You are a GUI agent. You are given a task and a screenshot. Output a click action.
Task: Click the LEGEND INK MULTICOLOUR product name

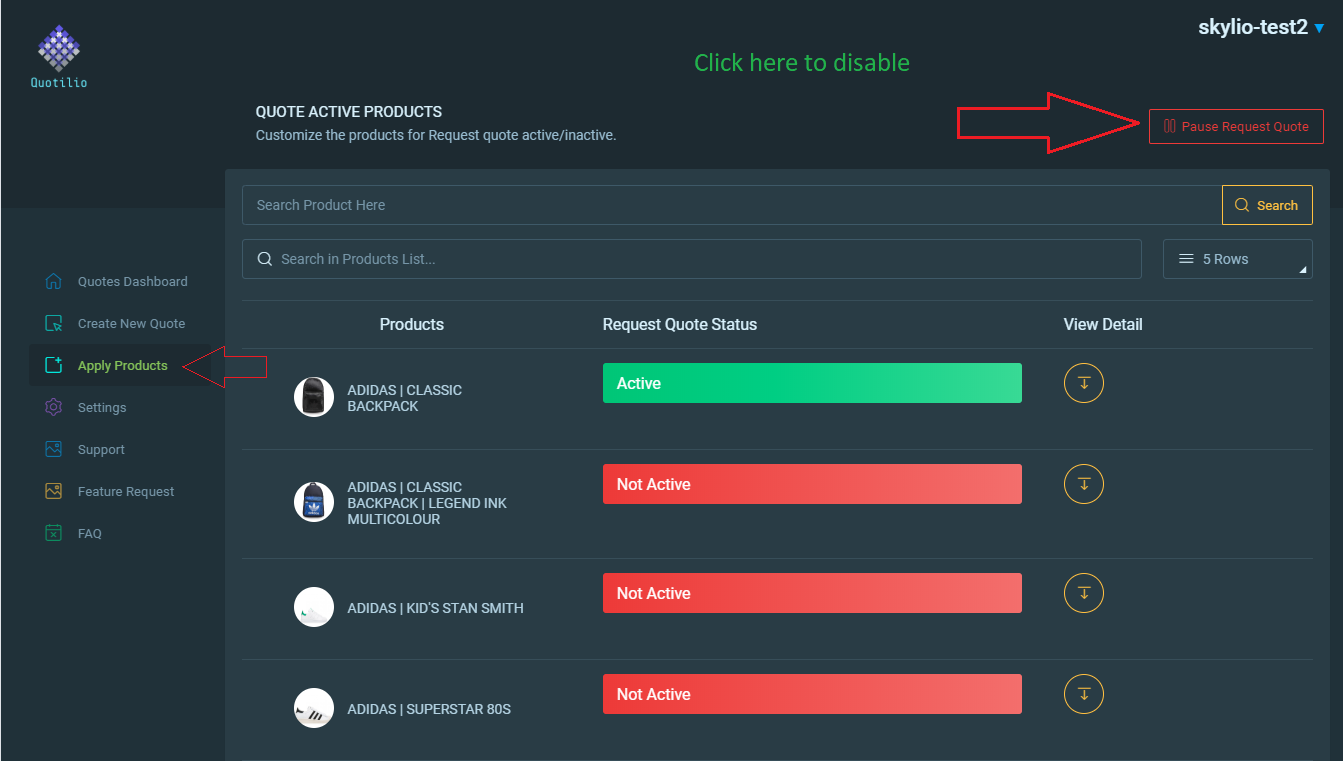click(427, 503)
